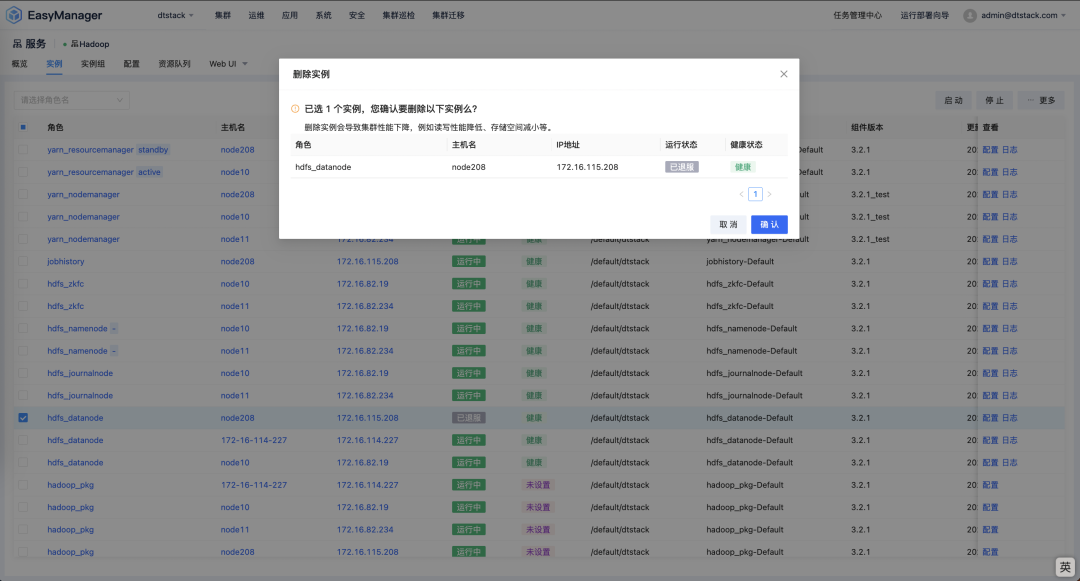1080x581 pixels.
Task: Click the 服务 hierarchy icon in the page header
Action: point(17,44)
